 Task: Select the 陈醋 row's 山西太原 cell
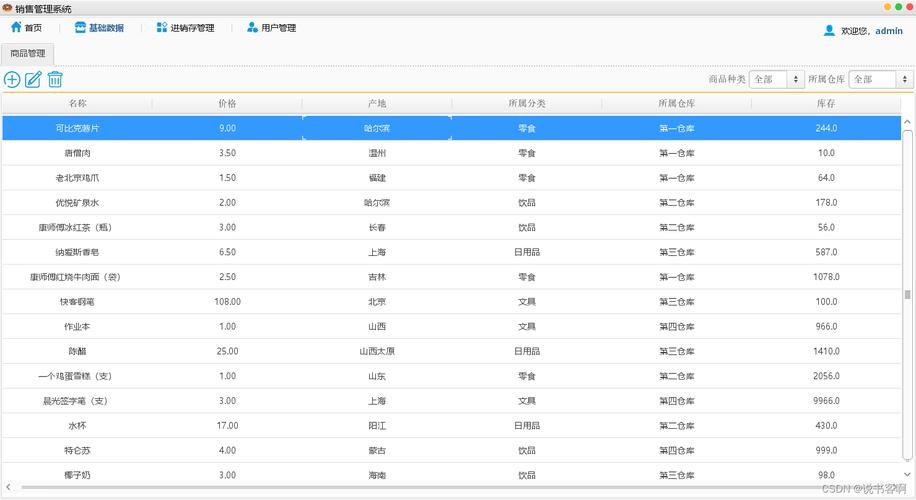(377, 351)
